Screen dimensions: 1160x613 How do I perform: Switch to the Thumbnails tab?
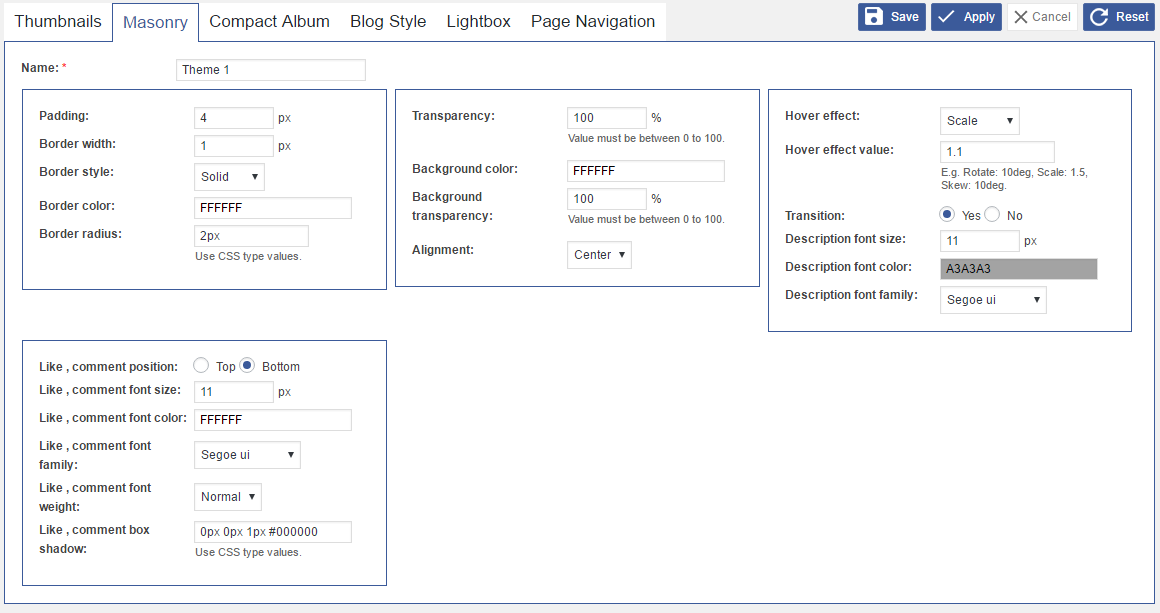point(57,21)
